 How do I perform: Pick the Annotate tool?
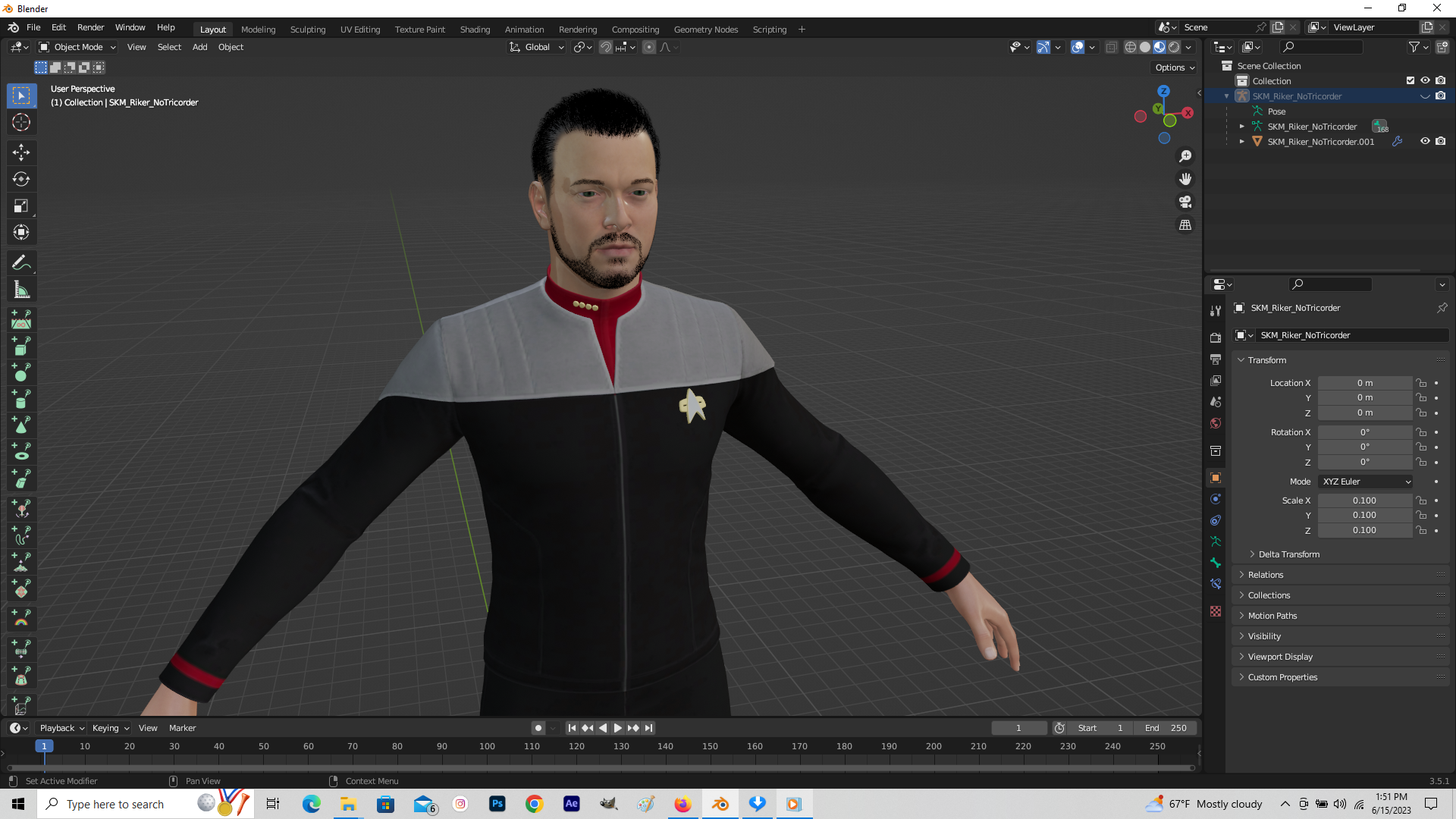tap(21, 262)
